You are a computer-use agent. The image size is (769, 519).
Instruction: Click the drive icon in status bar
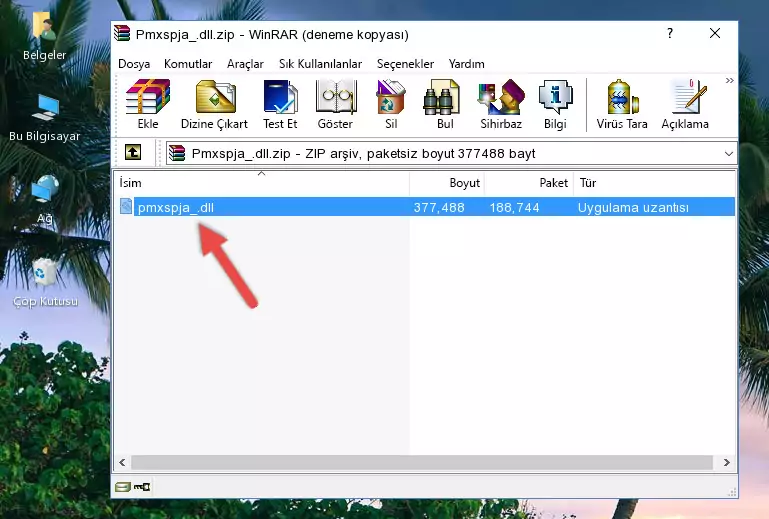click(123, 487)
